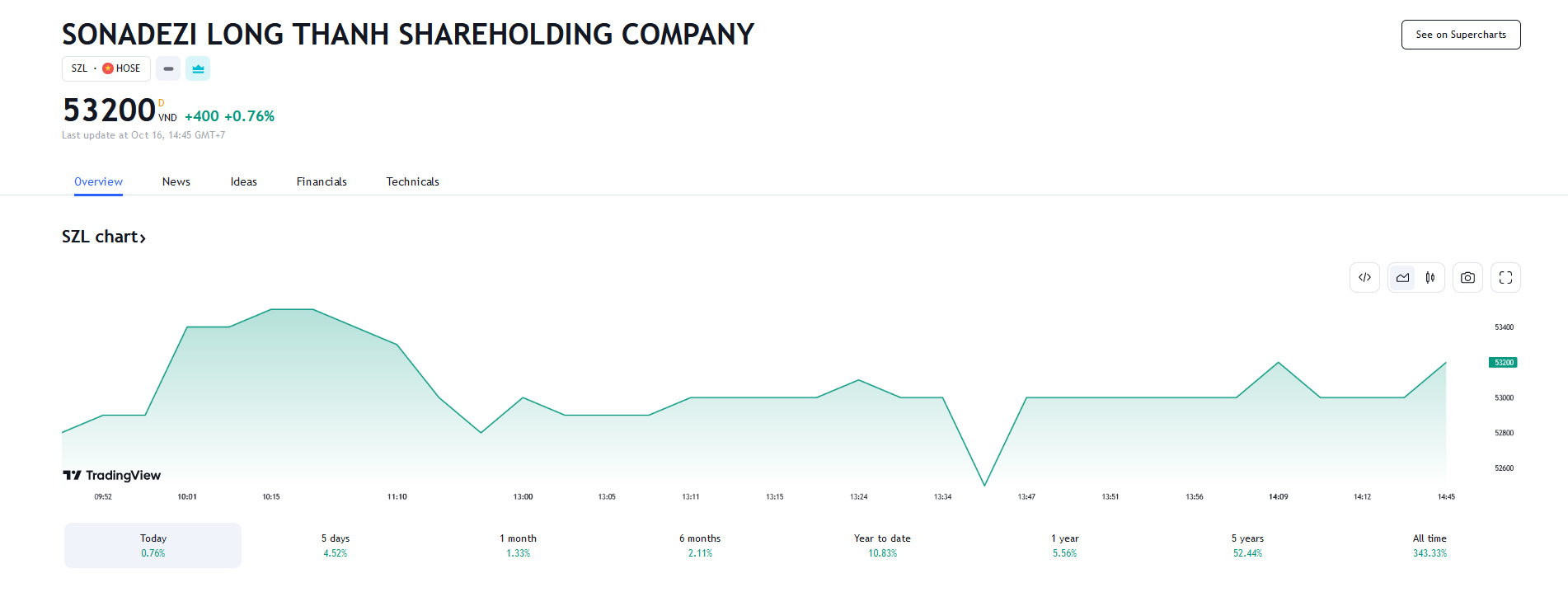Click the HOSE exchange flag icon
This screenshot has width=1568, height=597.
point(108,68)
